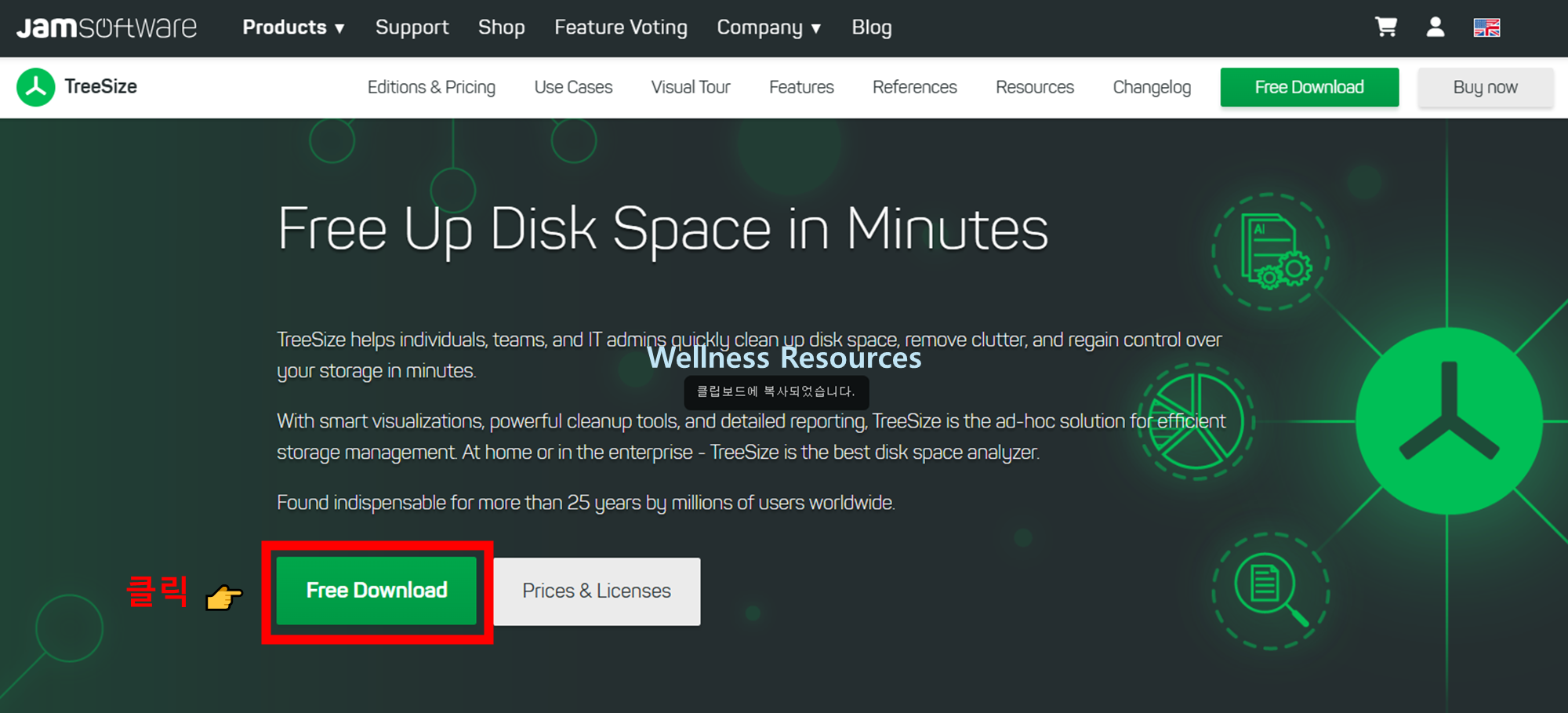
Task: Click the green TreeSize logo icon
Action: (36, 87)
